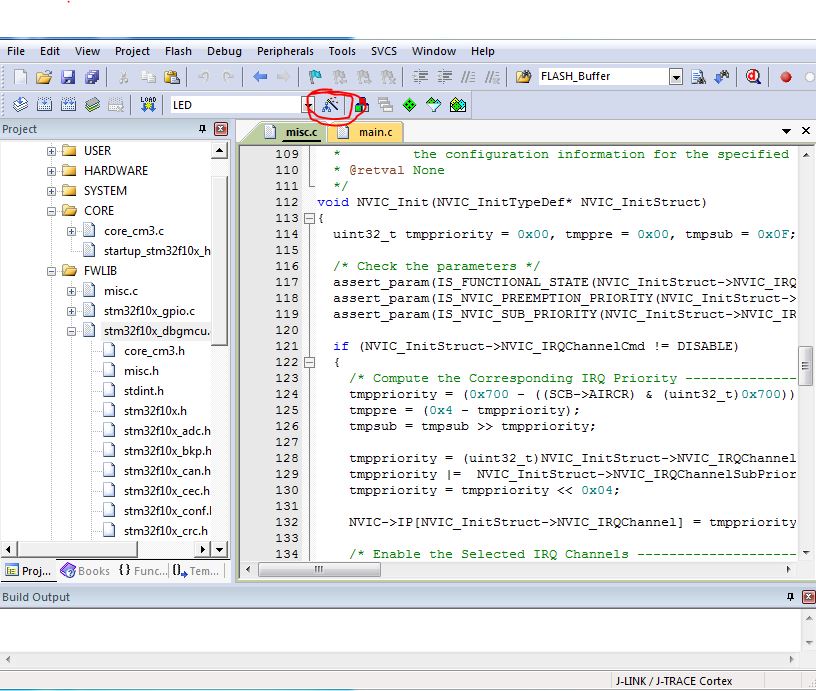Open the Flash menu
The image size is (816, 691).
pos(178,51)
